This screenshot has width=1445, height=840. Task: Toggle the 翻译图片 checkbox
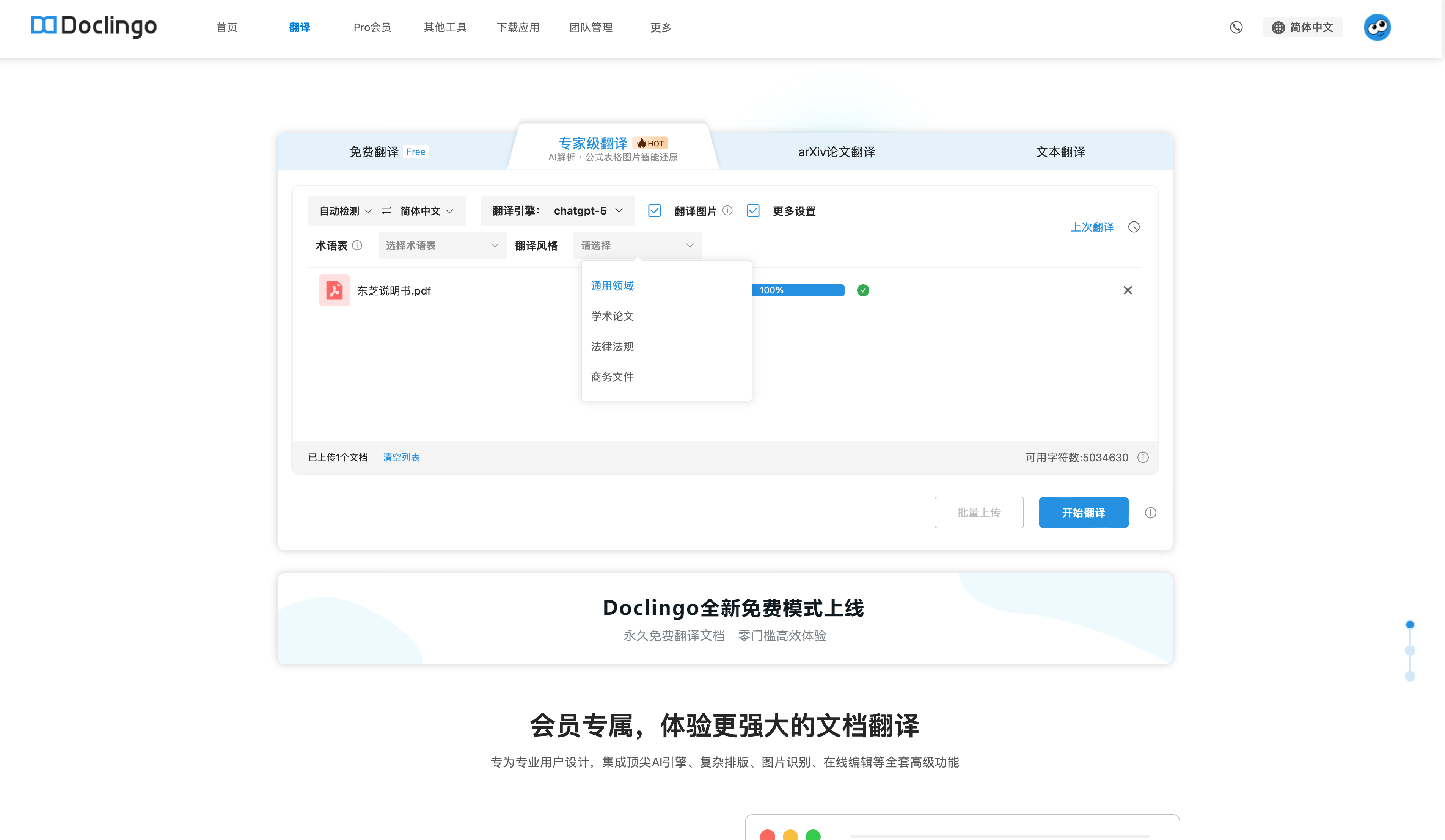(x=654, y=211)
